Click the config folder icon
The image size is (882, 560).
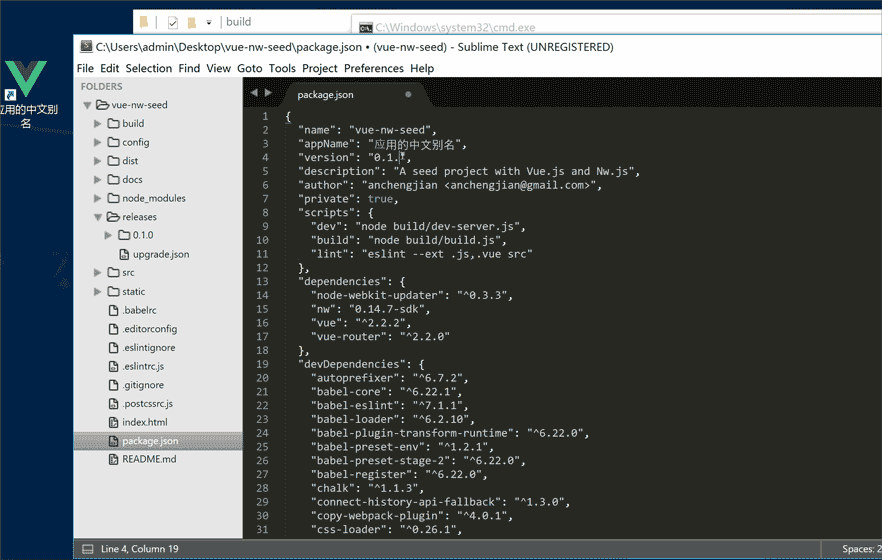click(x=114, y=142)
